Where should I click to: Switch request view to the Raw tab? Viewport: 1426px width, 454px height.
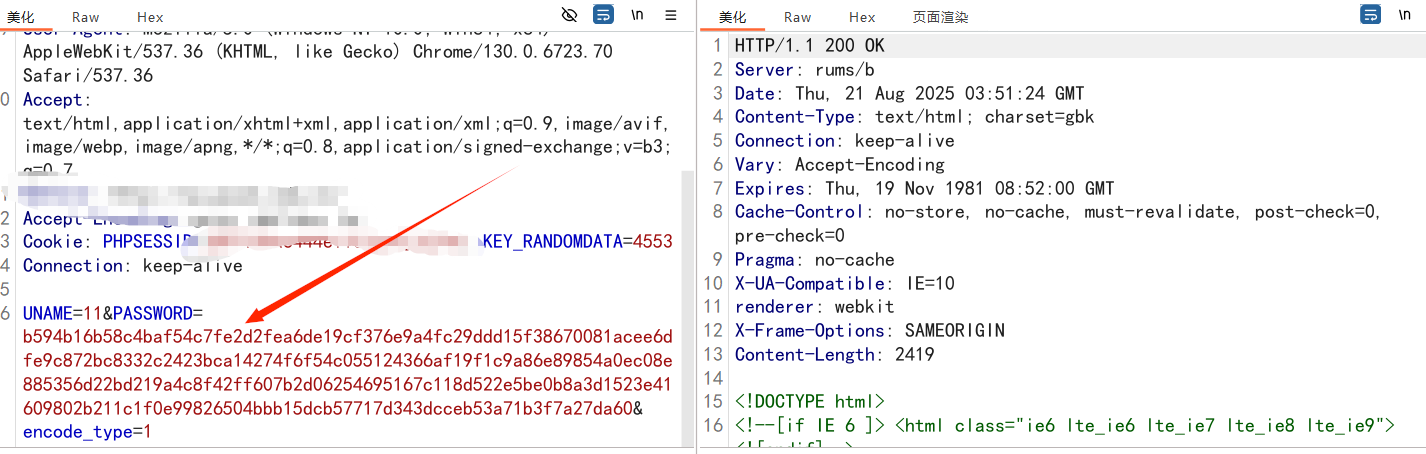point(85,17)
